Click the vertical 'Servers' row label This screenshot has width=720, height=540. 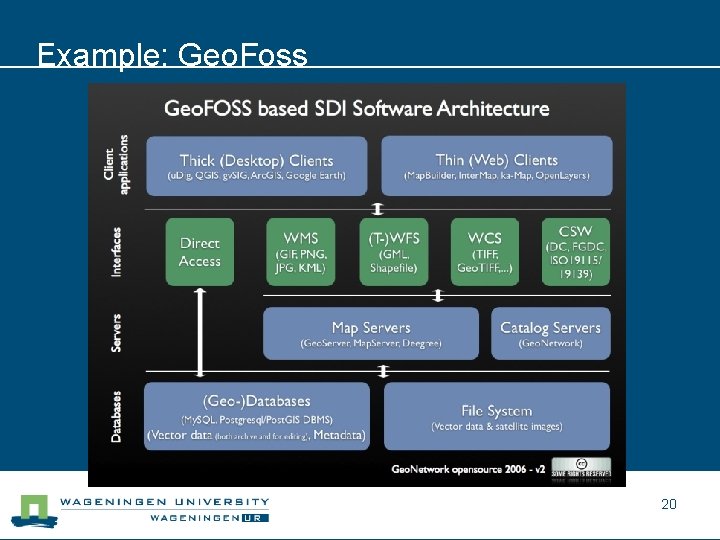point(117,333)
